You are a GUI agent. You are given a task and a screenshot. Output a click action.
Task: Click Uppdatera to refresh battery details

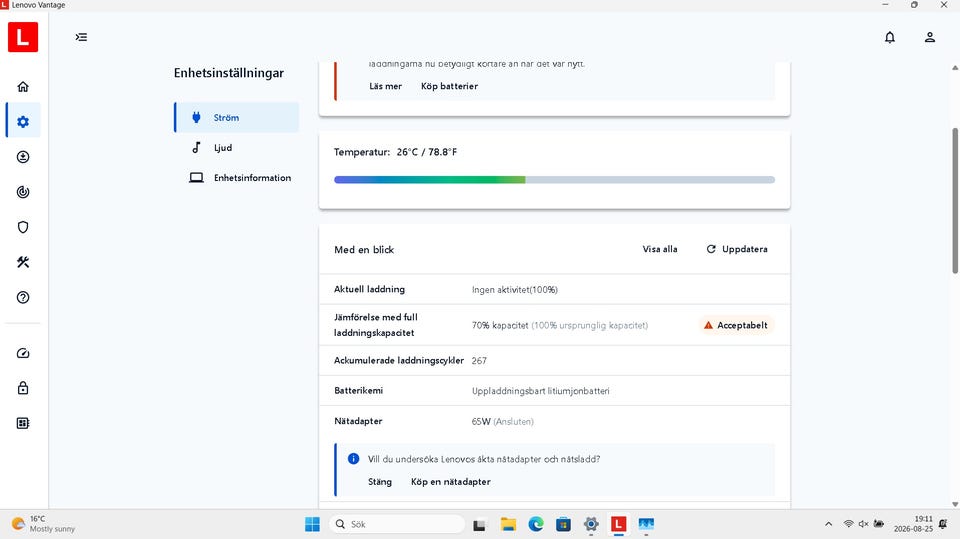pyautogui.click(x=737, y=249)
